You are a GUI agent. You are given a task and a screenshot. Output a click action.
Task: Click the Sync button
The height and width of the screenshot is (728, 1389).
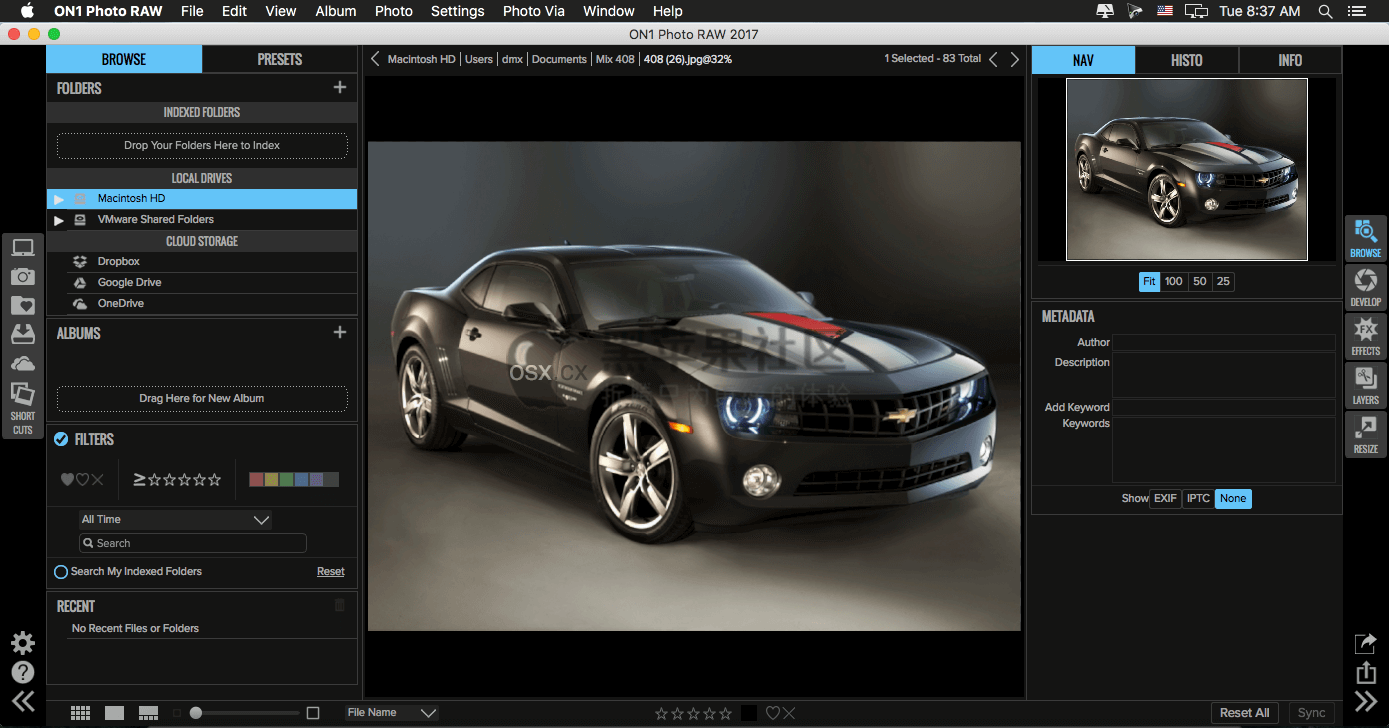tap(1311, 713)
